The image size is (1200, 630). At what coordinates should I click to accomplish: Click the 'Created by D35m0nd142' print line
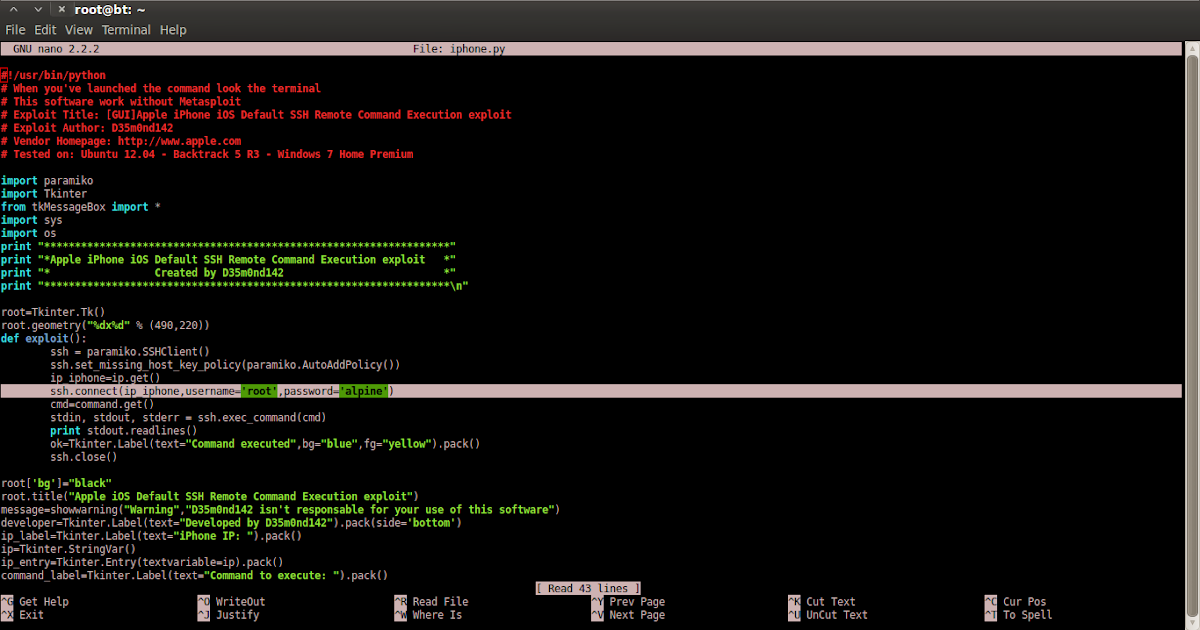point(228,272)
